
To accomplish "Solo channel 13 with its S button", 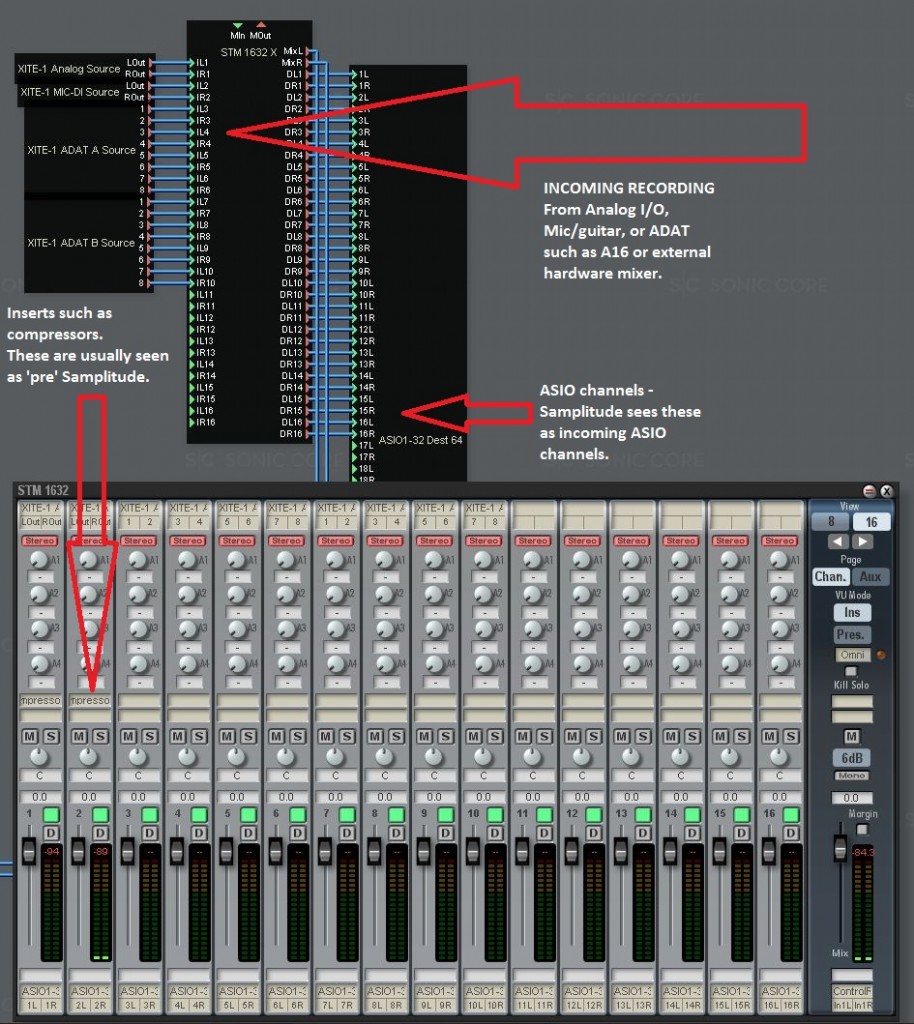I will click(x=643, y=737).
